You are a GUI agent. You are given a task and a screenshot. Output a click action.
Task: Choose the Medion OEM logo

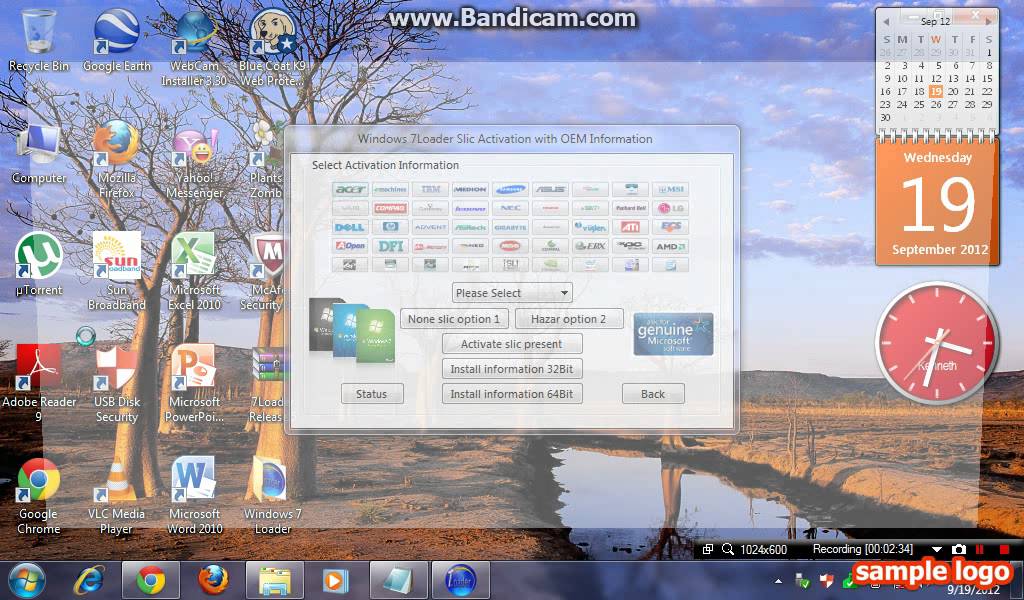tap(470, 189)
